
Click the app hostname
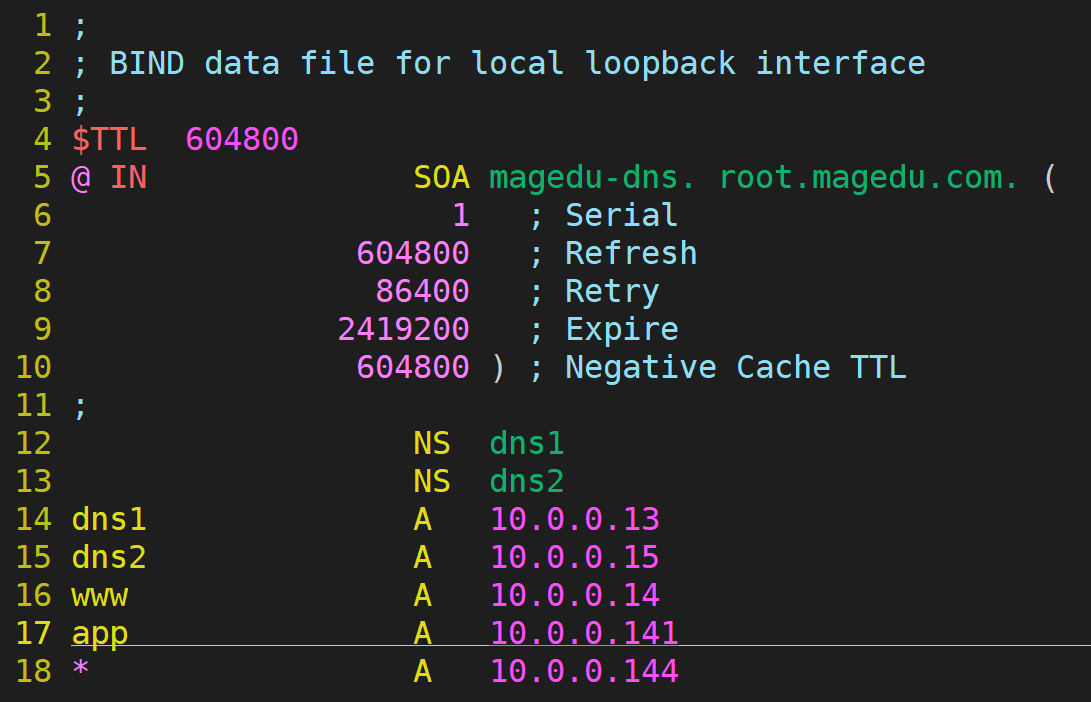99,635
